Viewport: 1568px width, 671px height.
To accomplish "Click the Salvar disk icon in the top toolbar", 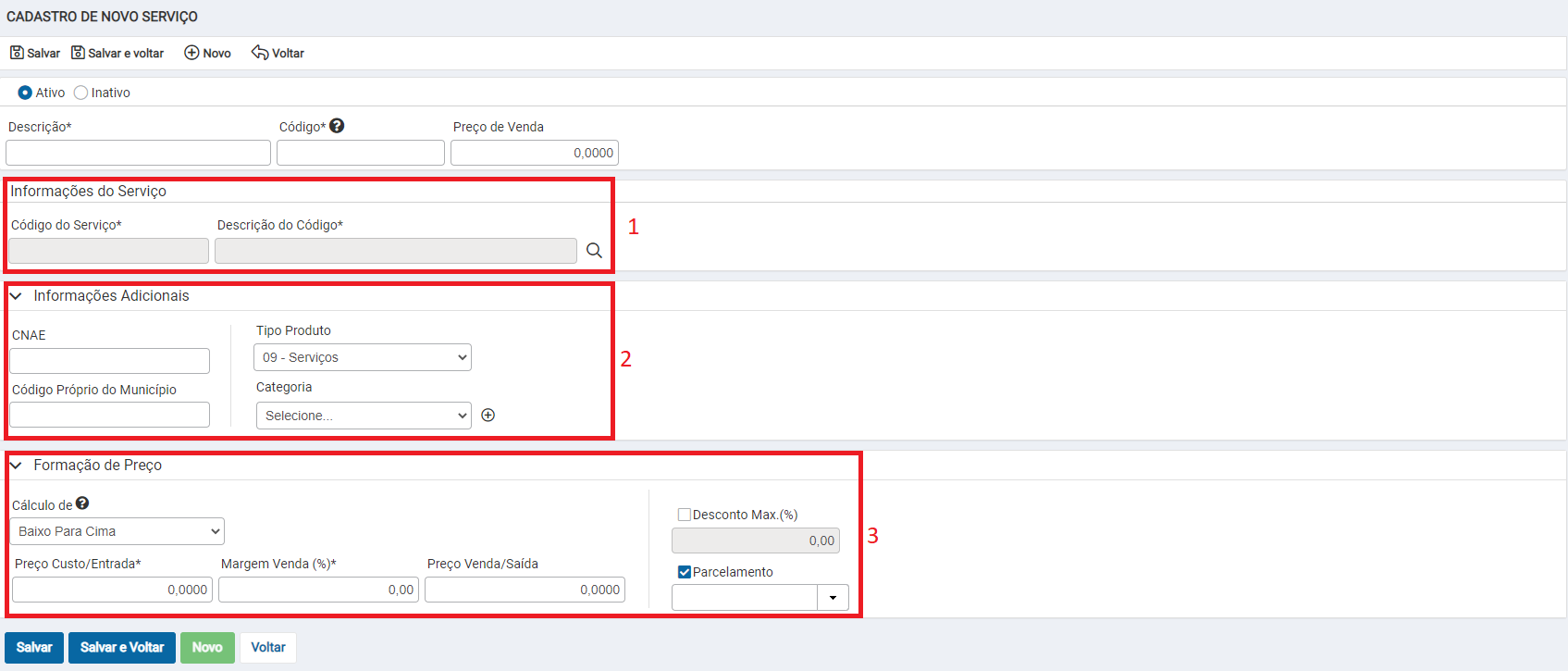I will pyautogui.click(x=17, y=53).
